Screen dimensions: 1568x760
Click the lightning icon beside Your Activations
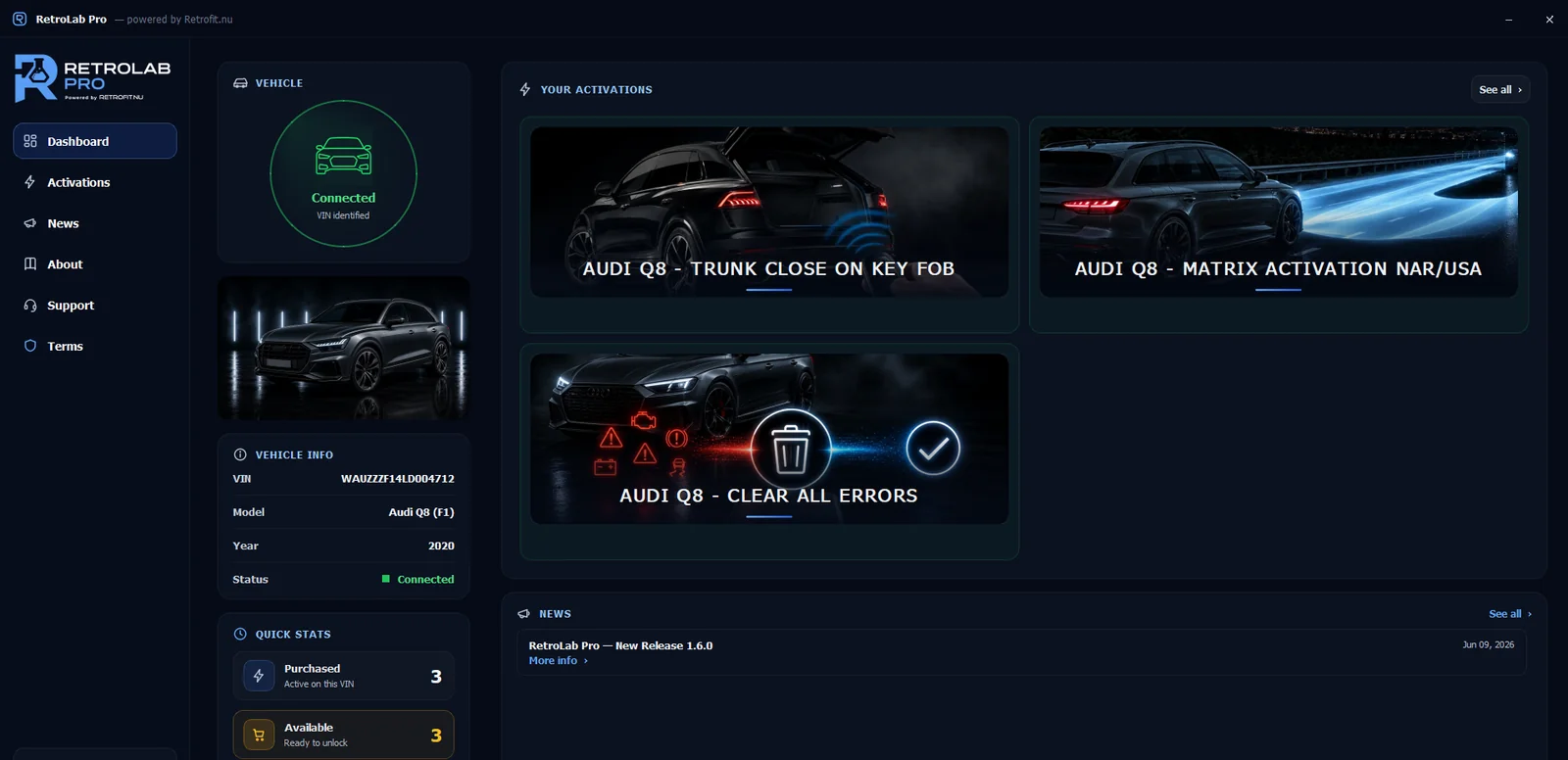[525, 89]
